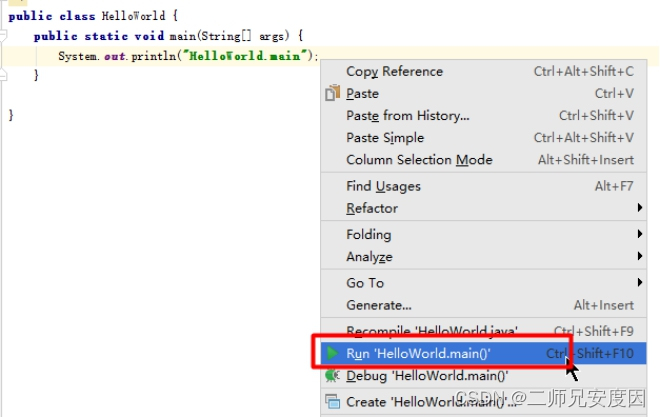660x417 pixels.
Task: Select Debug 'HelloWorld.main()' entry
Action: [483, 375]
